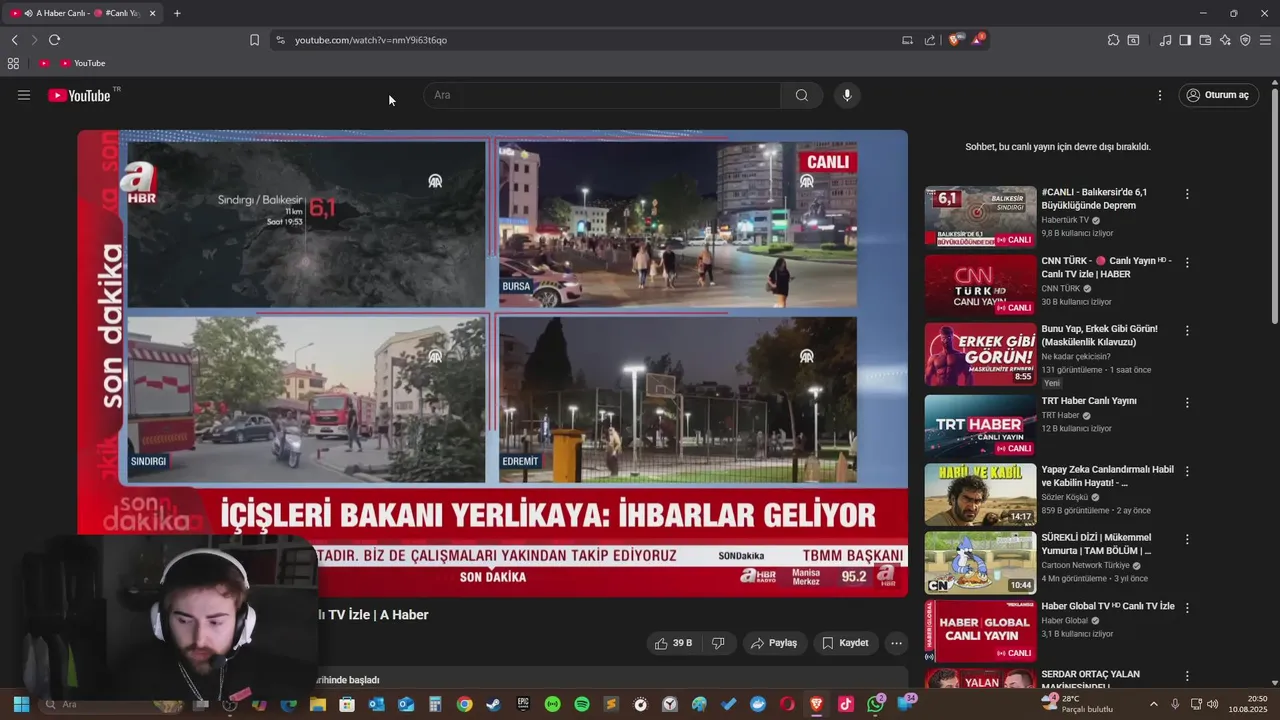Open more actions menu beside Kaydet
The height and width of the screenshot is (720, 1280).
point(896,643)
